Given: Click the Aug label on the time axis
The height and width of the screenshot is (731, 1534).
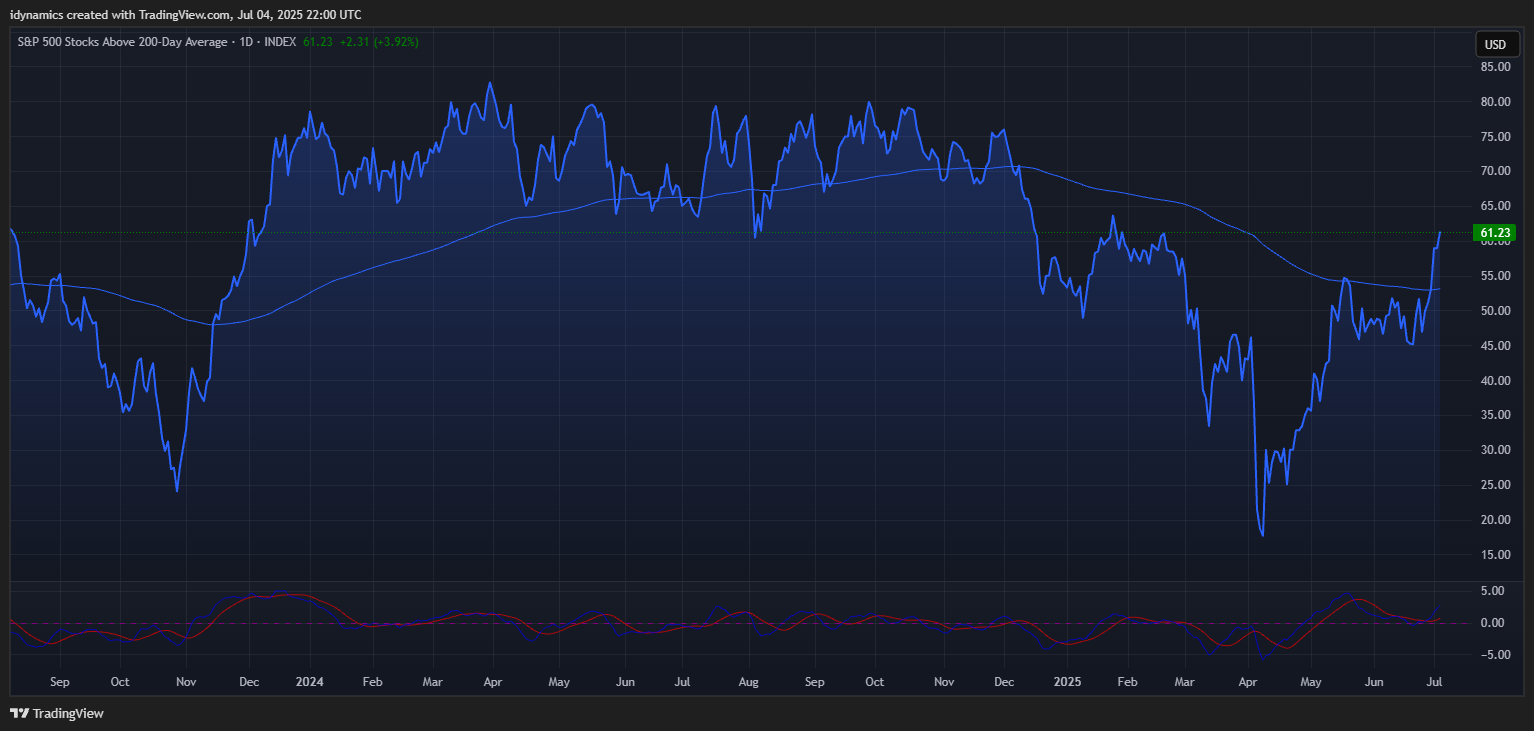Looking at the screenshot, I should tap(749, 682).
